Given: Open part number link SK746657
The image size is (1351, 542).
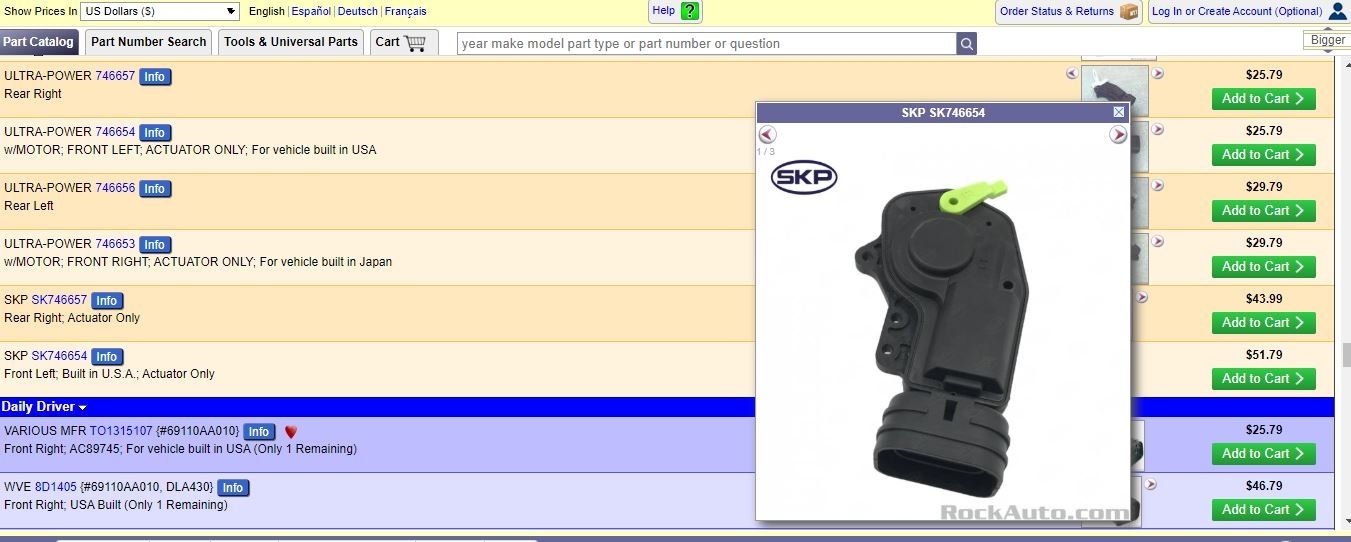Looking at the screenshot, I should tap(59, 300).
